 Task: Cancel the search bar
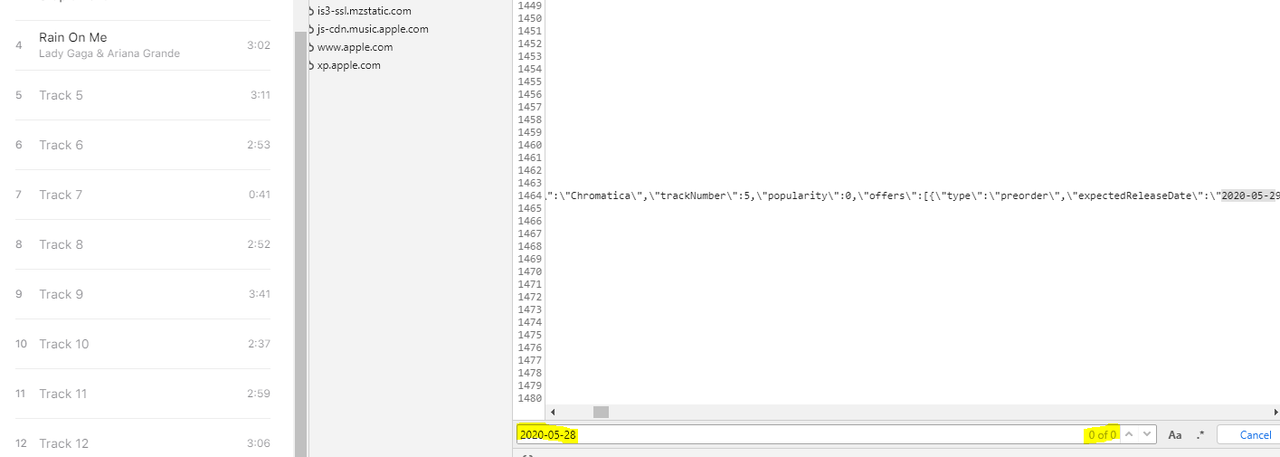1255,435
